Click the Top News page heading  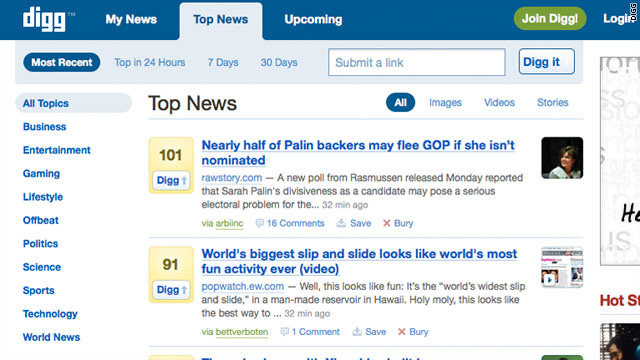click(192, 103)
